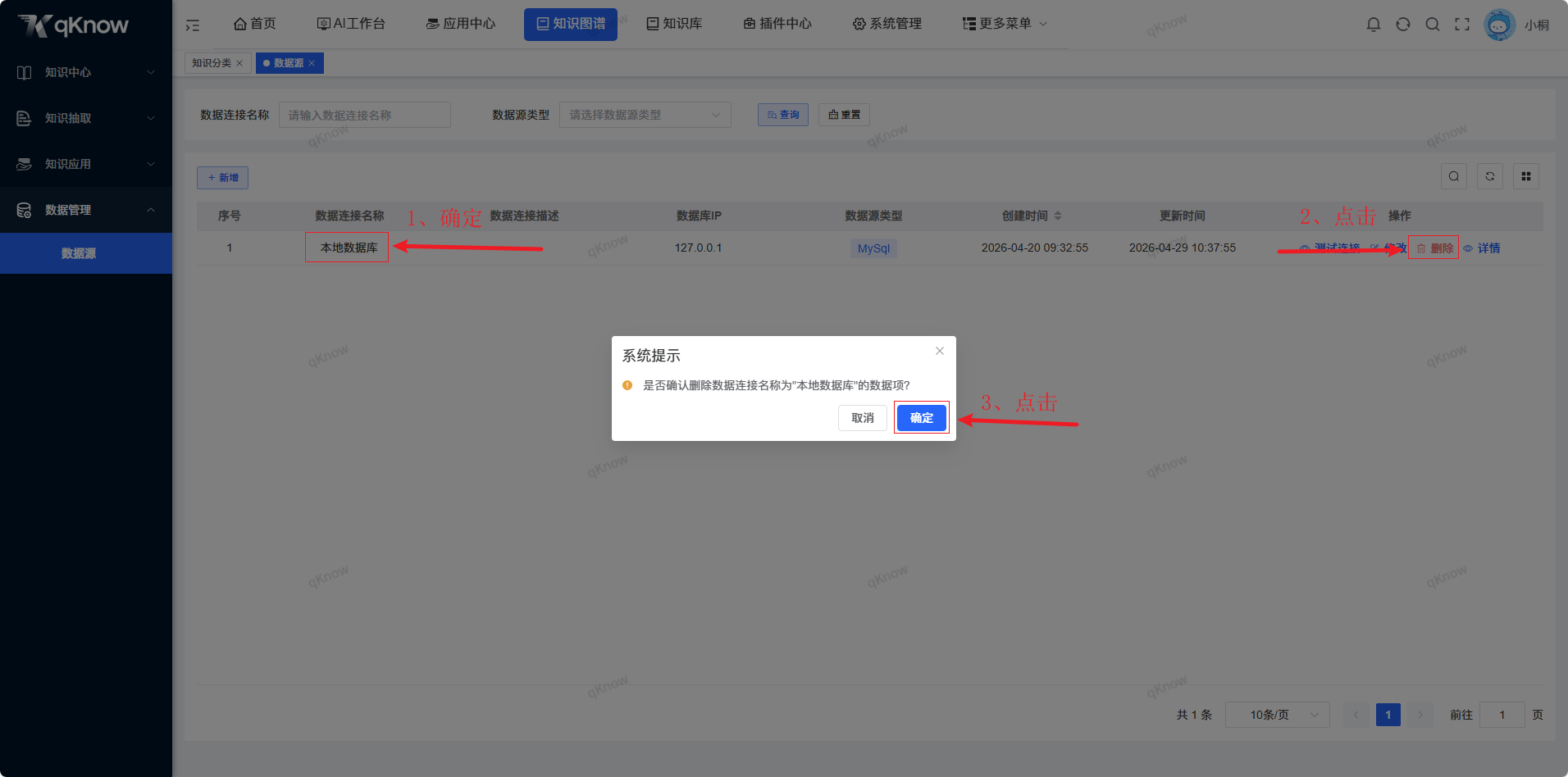Select 知识图谱 in top menu
1568x777 pixels.
[571, 24]
